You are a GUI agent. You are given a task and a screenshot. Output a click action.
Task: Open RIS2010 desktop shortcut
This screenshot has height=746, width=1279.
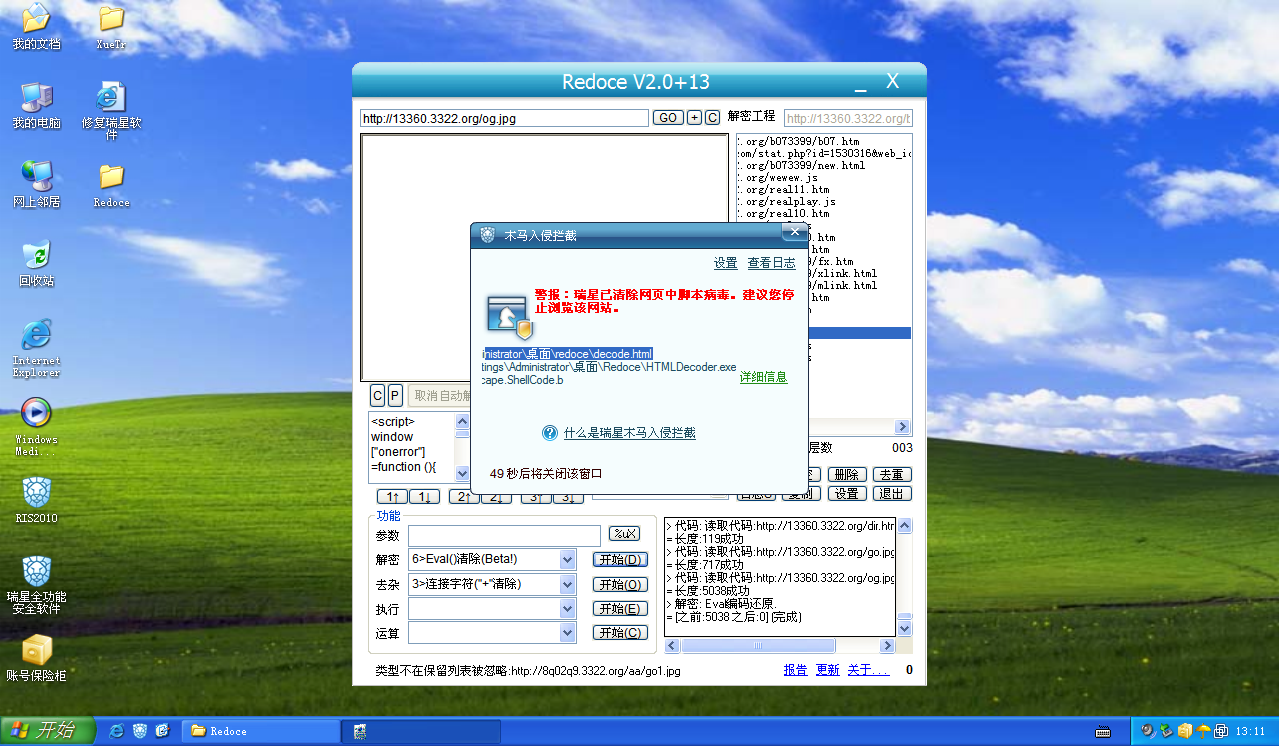(x=36, y=500)
